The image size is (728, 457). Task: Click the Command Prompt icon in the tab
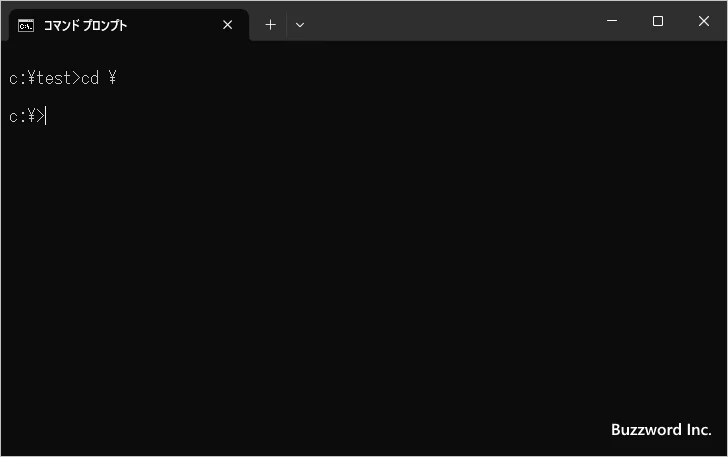click(x=27, y=25)
